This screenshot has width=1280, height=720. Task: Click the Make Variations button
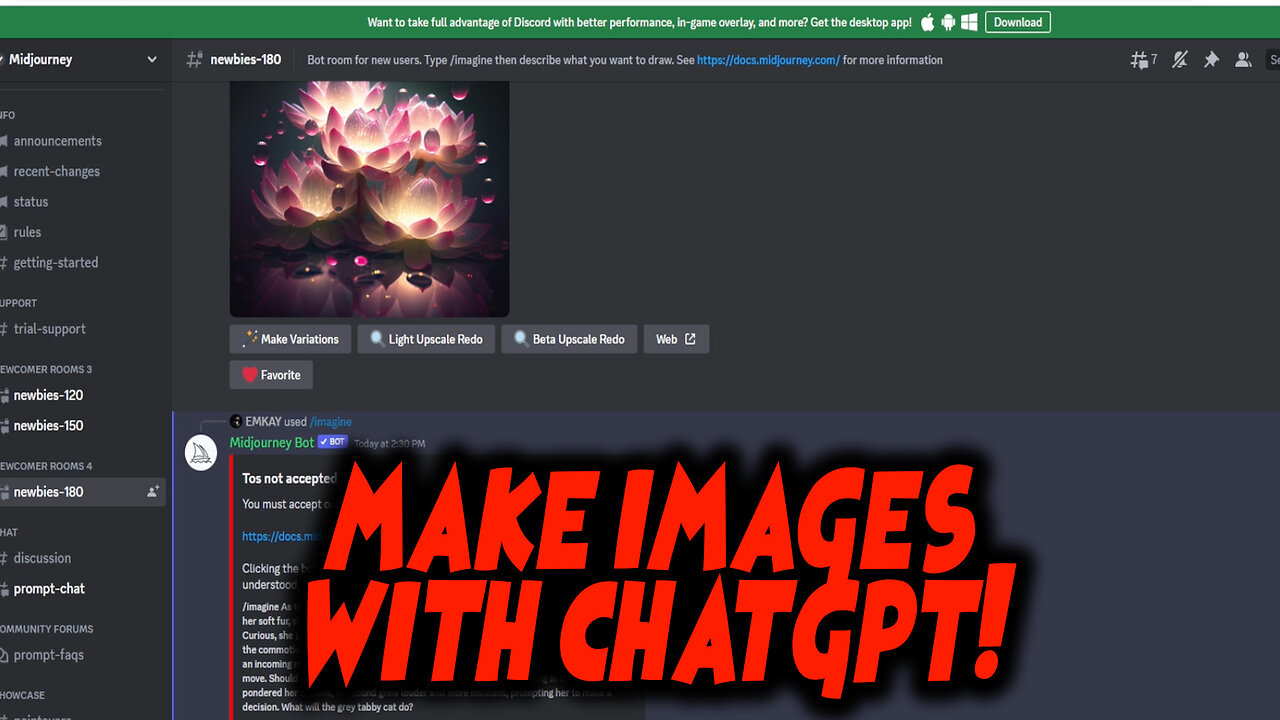point(291,339)
